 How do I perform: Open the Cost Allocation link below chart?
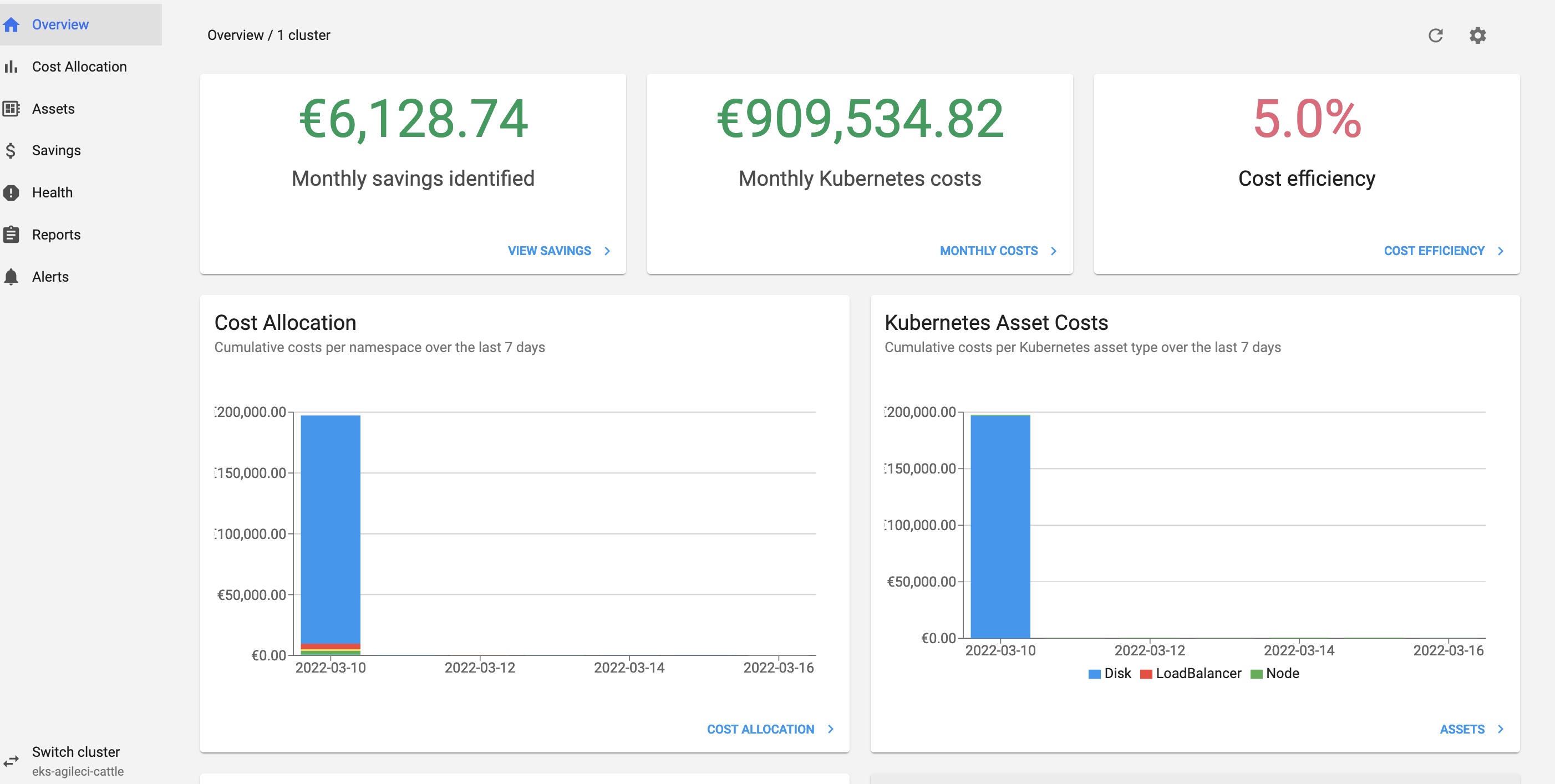(761, 729)
